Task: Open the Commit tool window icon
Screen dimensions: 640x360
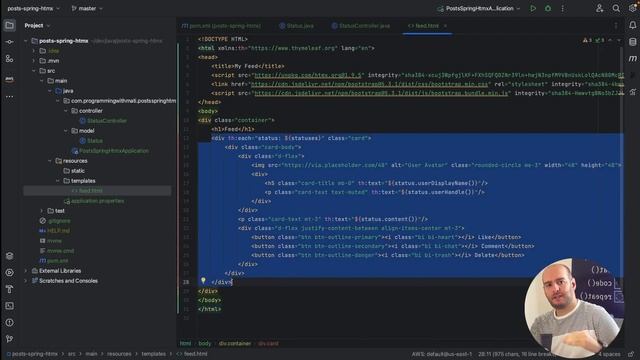Action: coord(9,42)
